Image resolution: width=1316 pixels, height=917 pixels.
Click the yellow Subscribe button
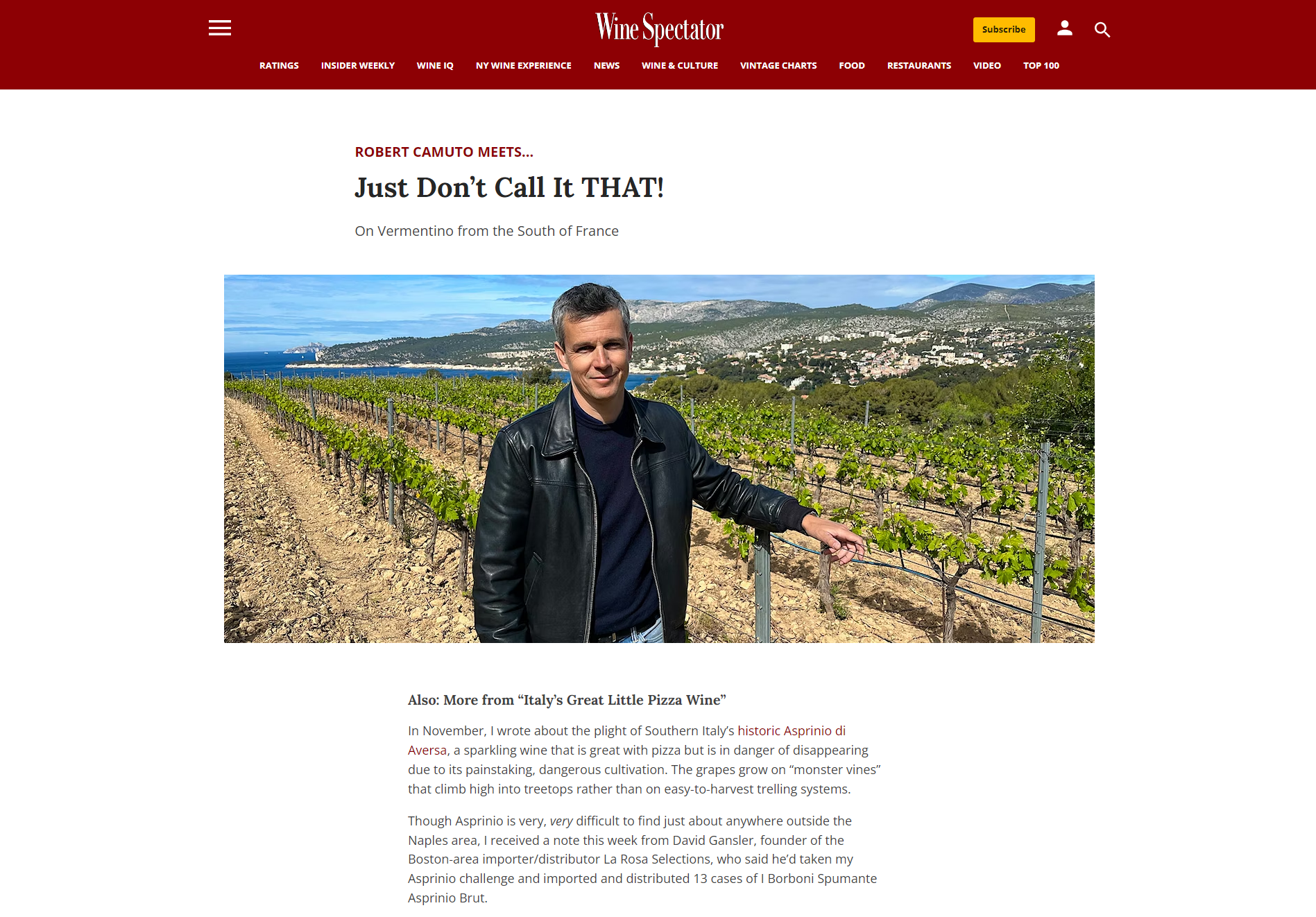pos(1004,30)
